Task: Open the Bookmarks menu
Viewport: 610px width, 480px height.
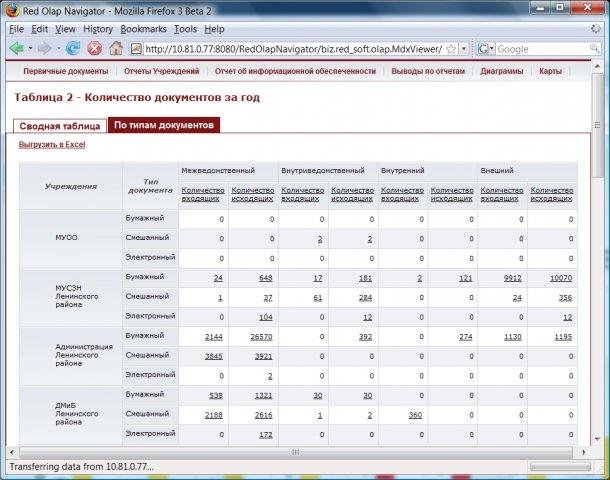Action: click(x=143, y=29)
